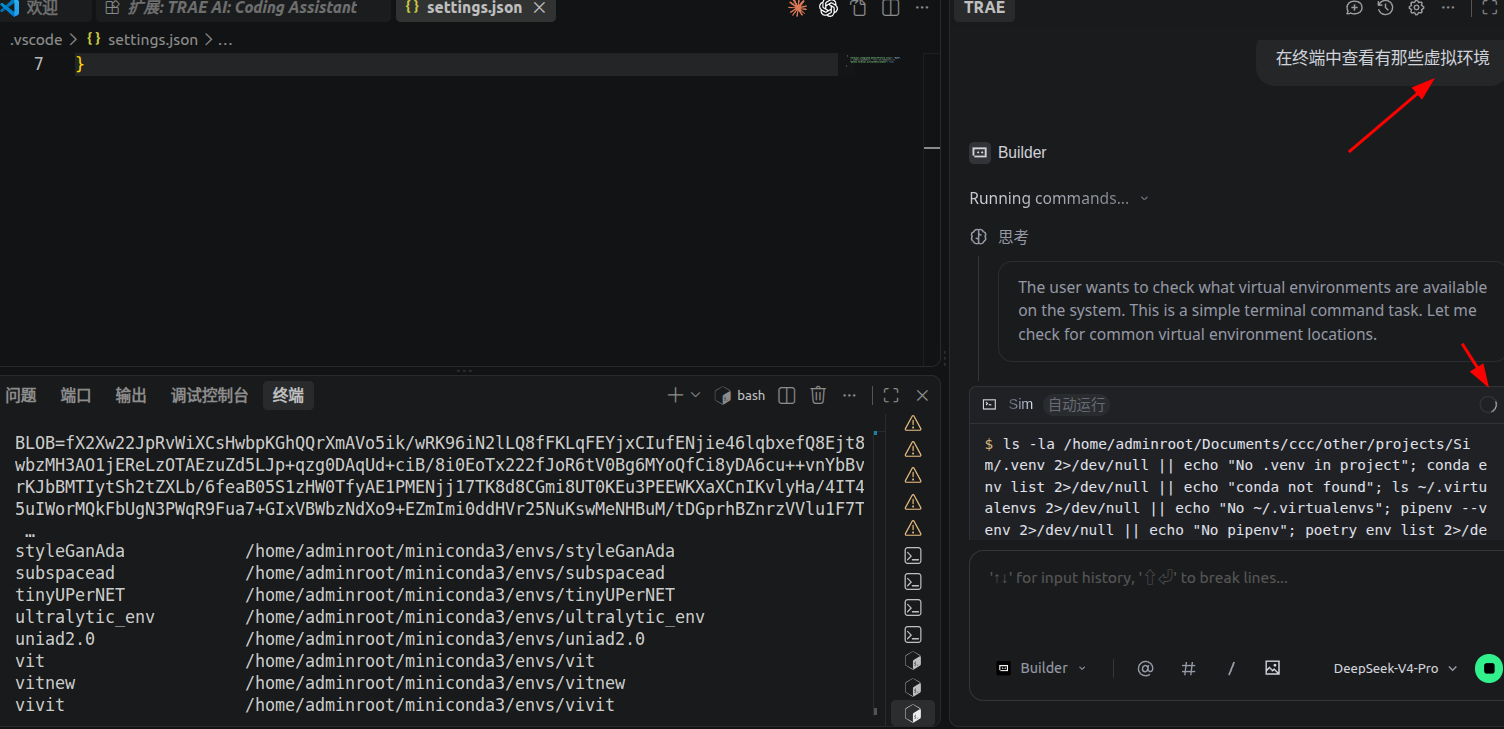Click the vitnew environment row
This screenshot has height=729, width=1504.
coord(320,684)
